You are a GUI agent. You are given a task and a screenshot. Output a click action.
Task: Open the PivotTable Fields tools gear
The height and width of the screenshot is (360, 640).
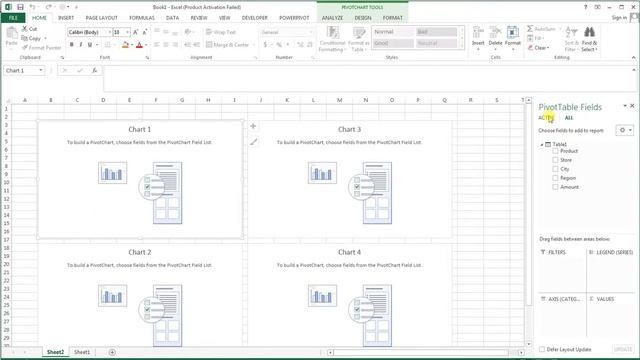coord(624,130)
